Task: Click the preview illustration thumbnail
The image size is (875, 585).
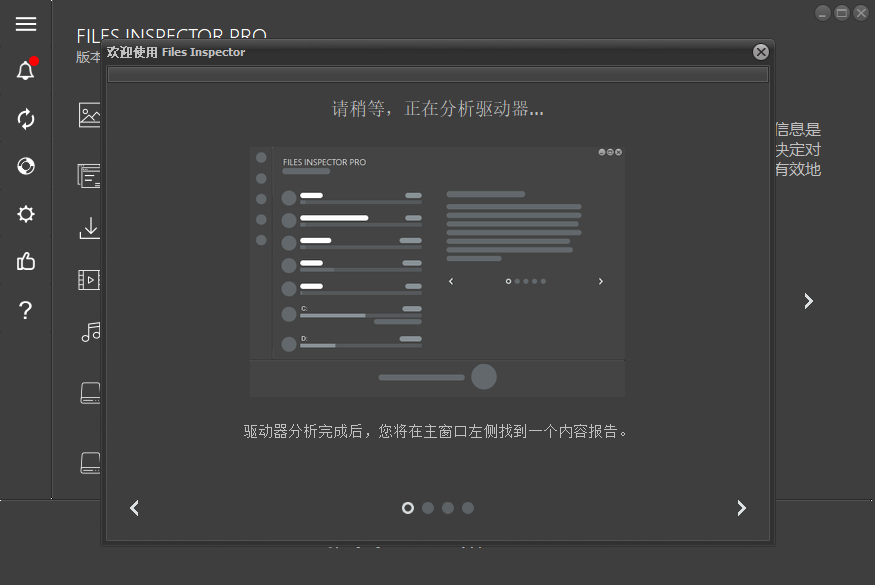Action: pyautogui.click(x=438, y=272)
